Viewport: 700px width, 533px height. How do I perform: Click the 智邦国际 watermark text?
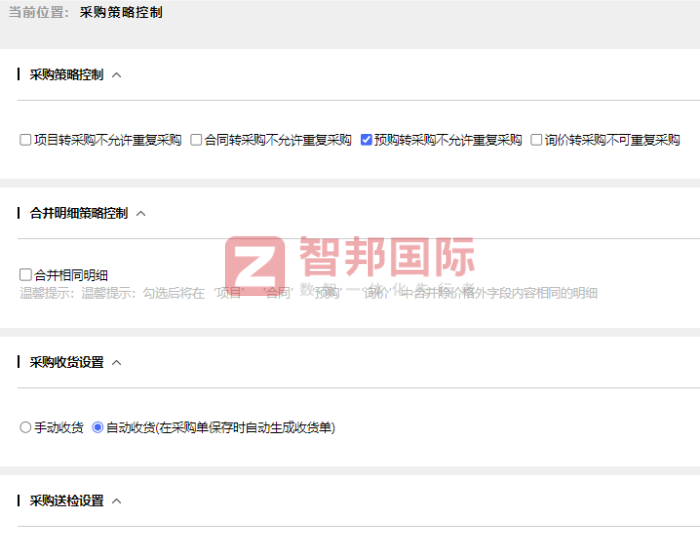[386, 256]
